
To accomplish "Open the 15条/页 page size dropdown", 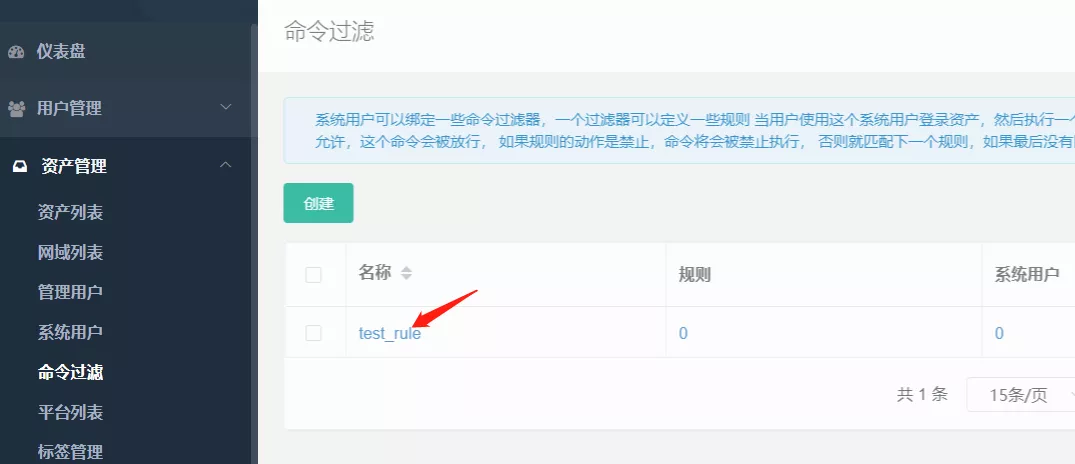I will (x=1020, y=394).
